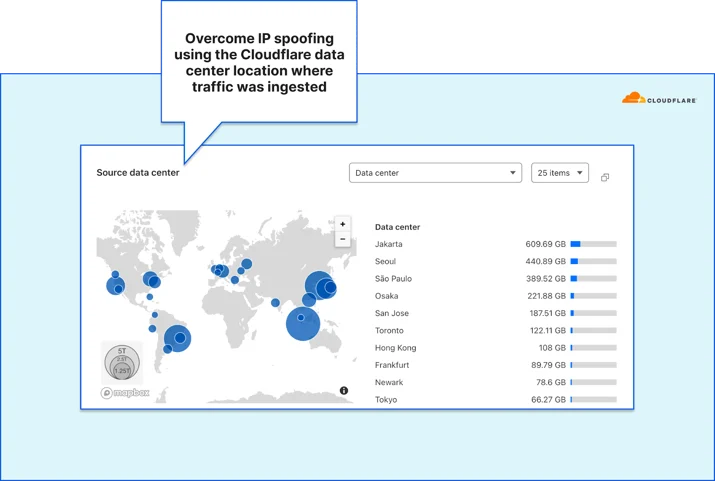Select the São Paulo row label
The image size is (715, 481).
[x=393, y=279]
